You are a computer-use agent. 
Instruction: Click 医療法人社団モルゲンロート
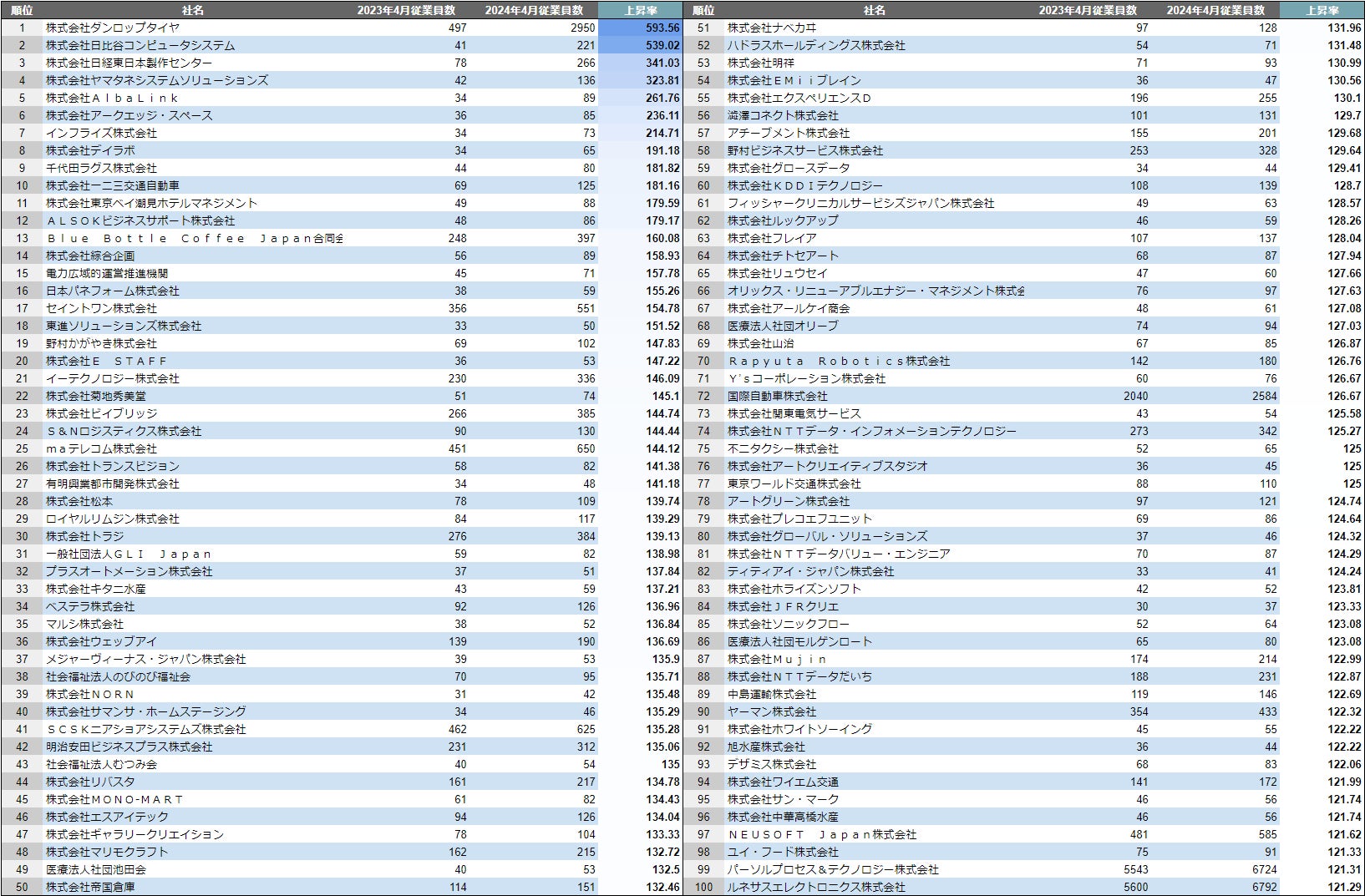799,641
